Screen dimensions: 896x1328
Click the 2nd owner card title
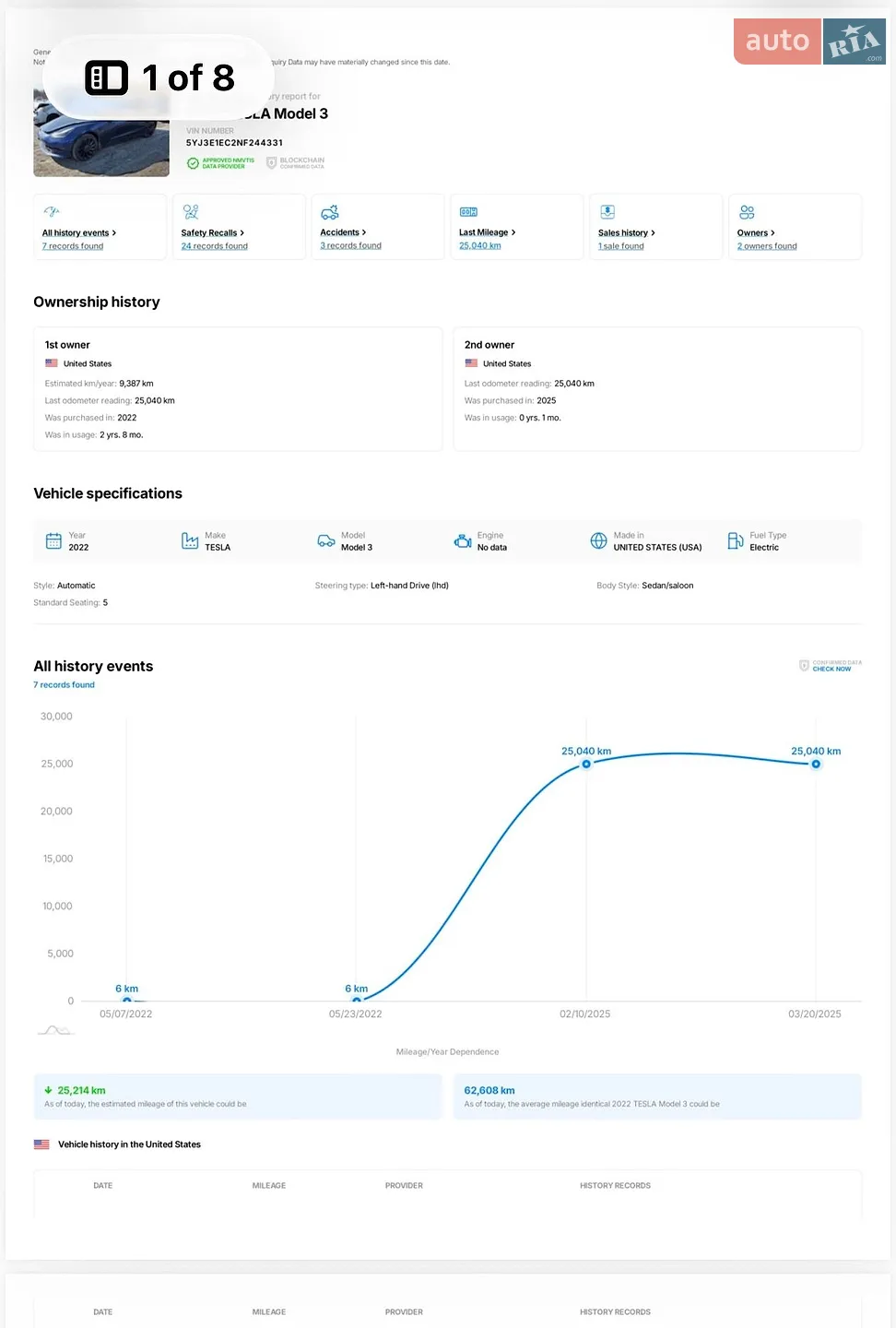[489, 345]
